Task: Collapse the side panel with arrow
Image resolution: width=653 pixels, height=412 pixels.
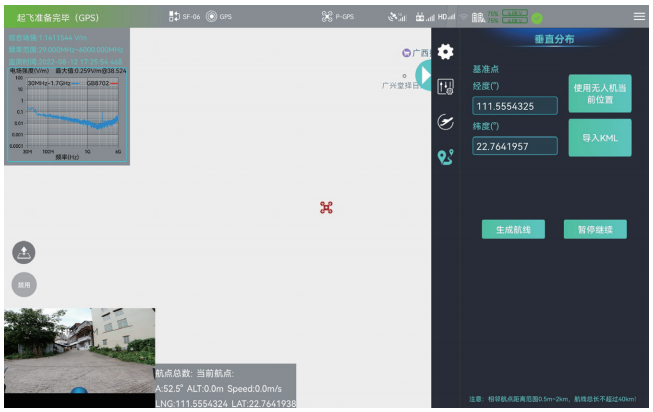Action: [x=424, y=75]
